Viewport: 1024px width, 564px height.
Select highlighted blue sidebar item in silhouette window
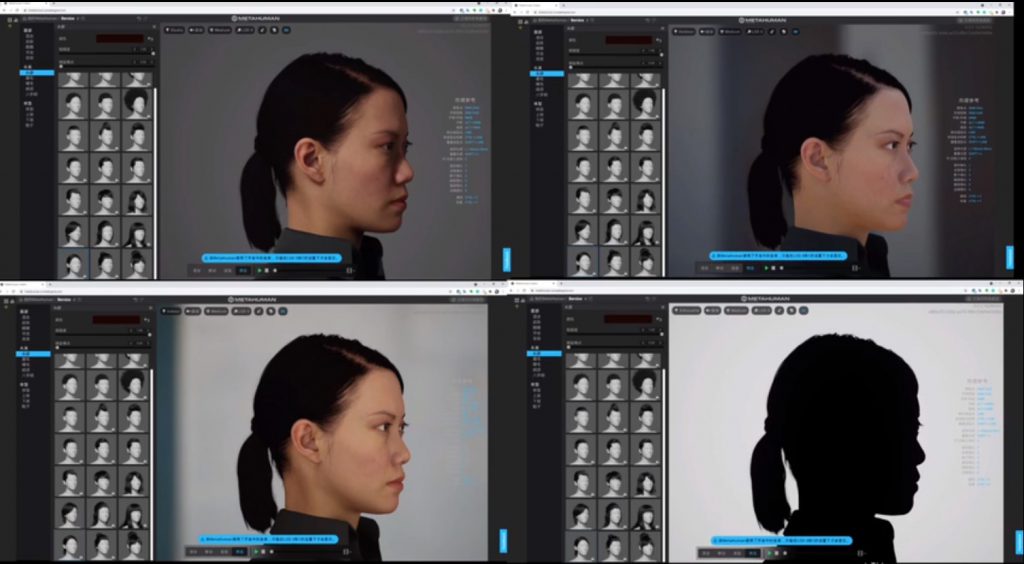pyautogui.click(x=544, y=353)
